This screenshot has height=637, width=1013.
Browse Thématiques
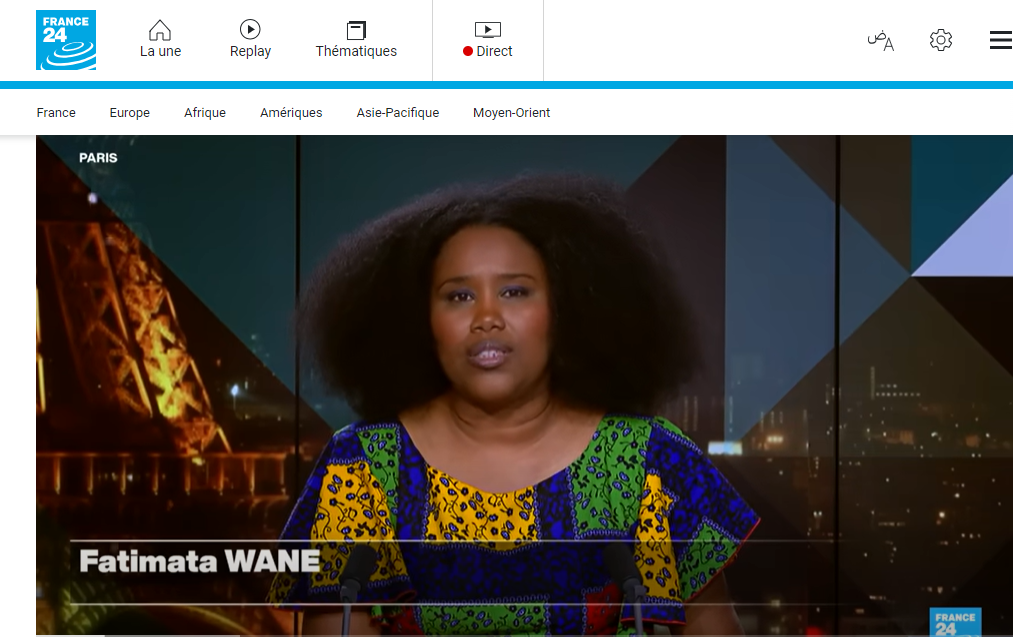356,51
